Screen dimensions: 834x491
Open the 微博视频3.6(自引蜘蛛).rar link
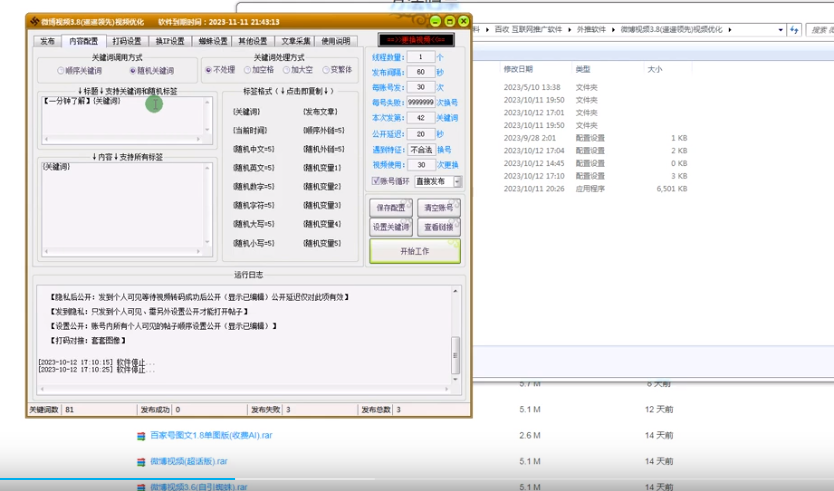199,487
